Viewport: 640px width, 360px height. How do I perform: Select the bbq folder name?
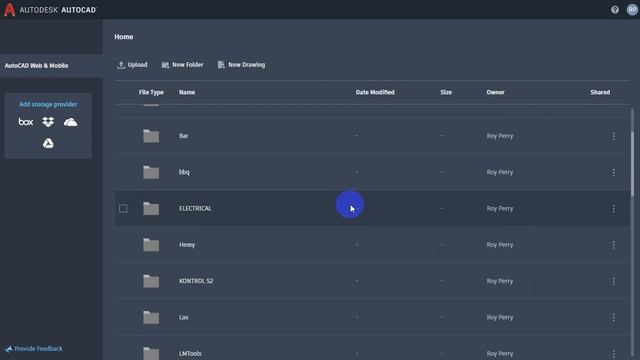(184, 172)
